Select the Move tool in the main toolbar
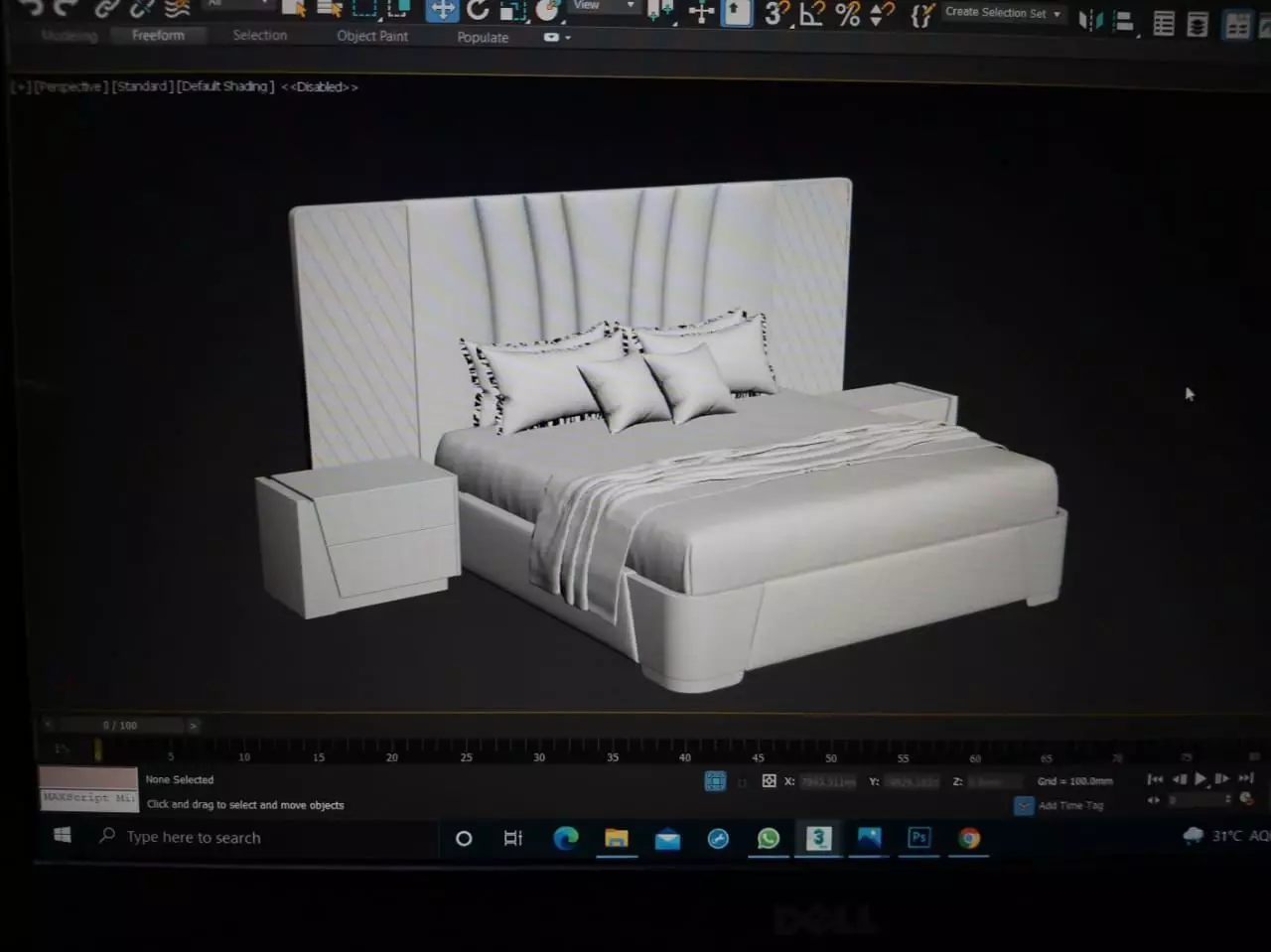Image resolution: width=1271 pixels, height=952 pixels. click(x=443, y=10)
